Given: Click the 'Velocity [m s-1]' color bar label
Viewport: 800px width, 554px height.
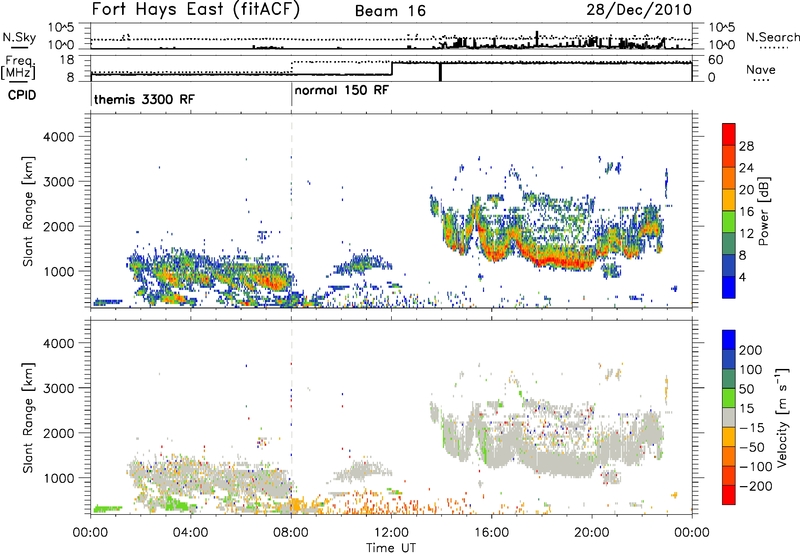Looking at the screenshot, I should [781, 417].
